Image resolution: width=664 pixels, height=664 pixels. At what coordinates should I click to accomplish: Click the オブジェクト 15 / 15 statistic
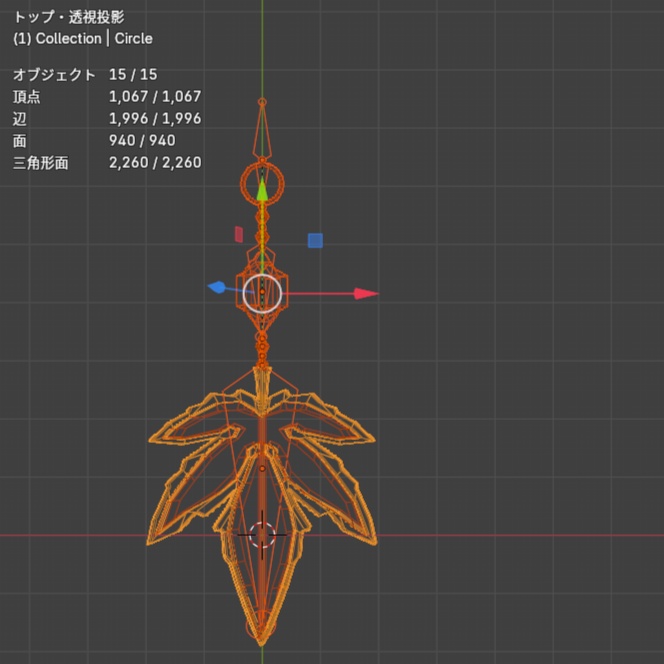[x=85, y=75]
